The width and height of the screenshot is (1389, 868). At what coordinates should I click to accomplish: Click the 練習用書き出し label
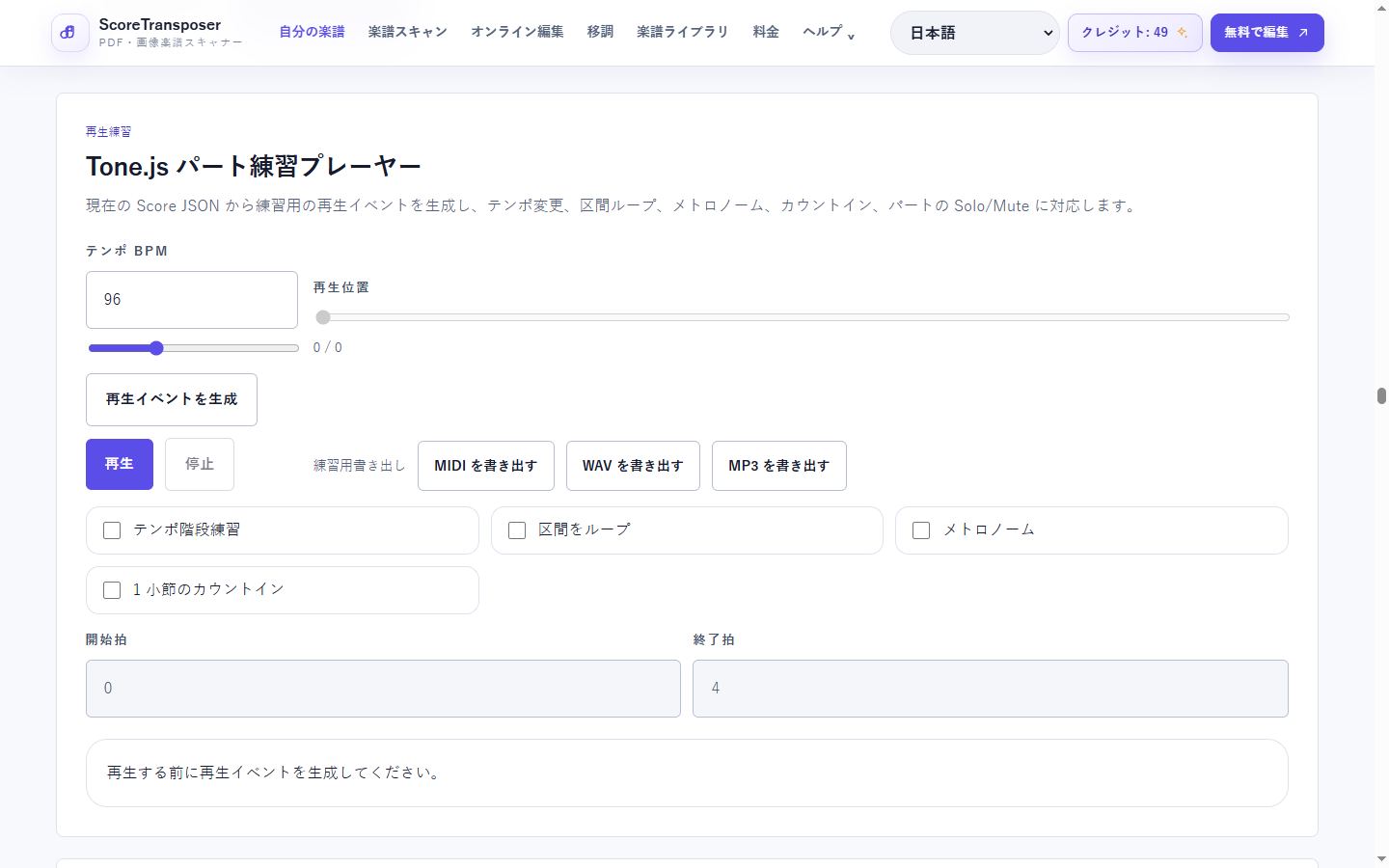[x=360, y=466]
